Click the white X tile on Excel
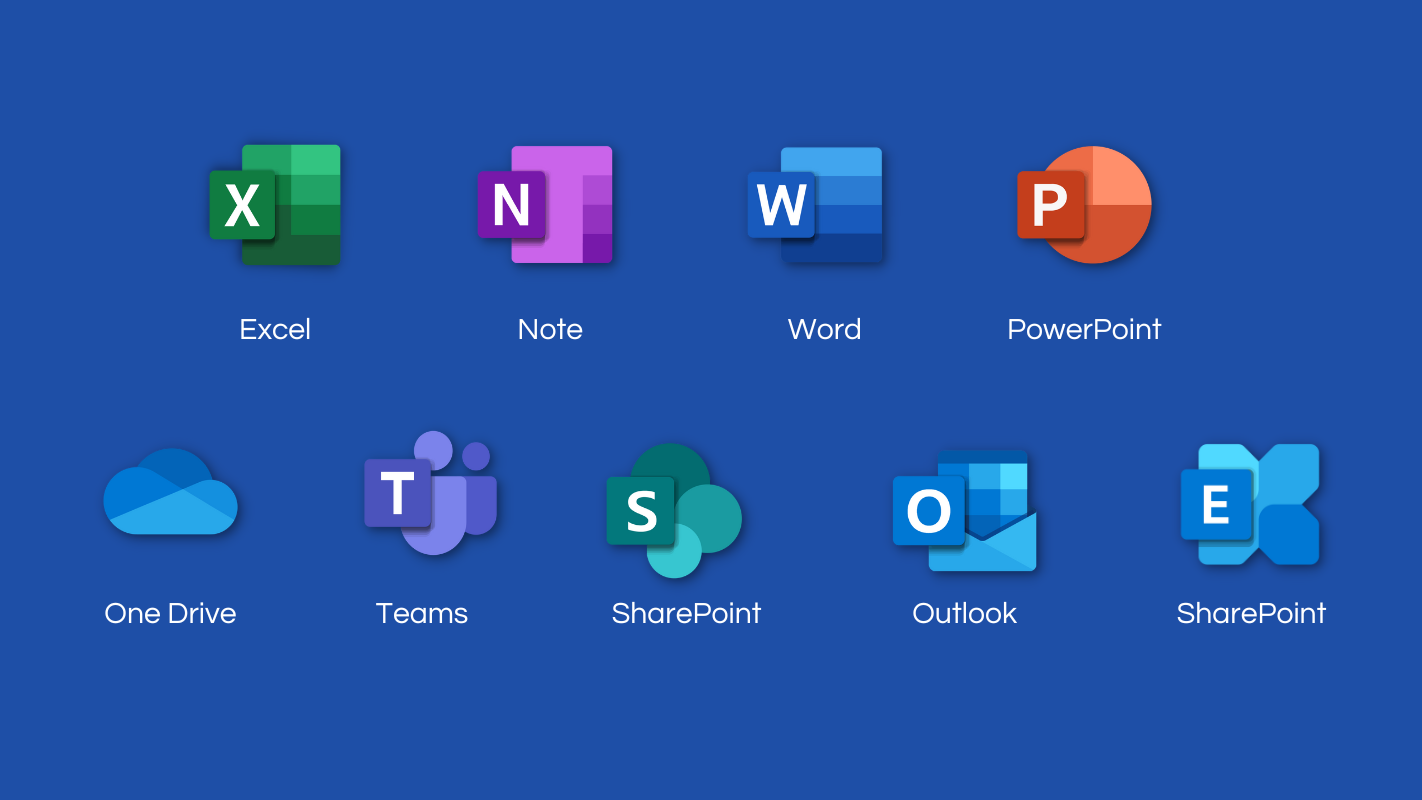The height and width of the screenshot is (800, 1422). (x=242, y=205)
